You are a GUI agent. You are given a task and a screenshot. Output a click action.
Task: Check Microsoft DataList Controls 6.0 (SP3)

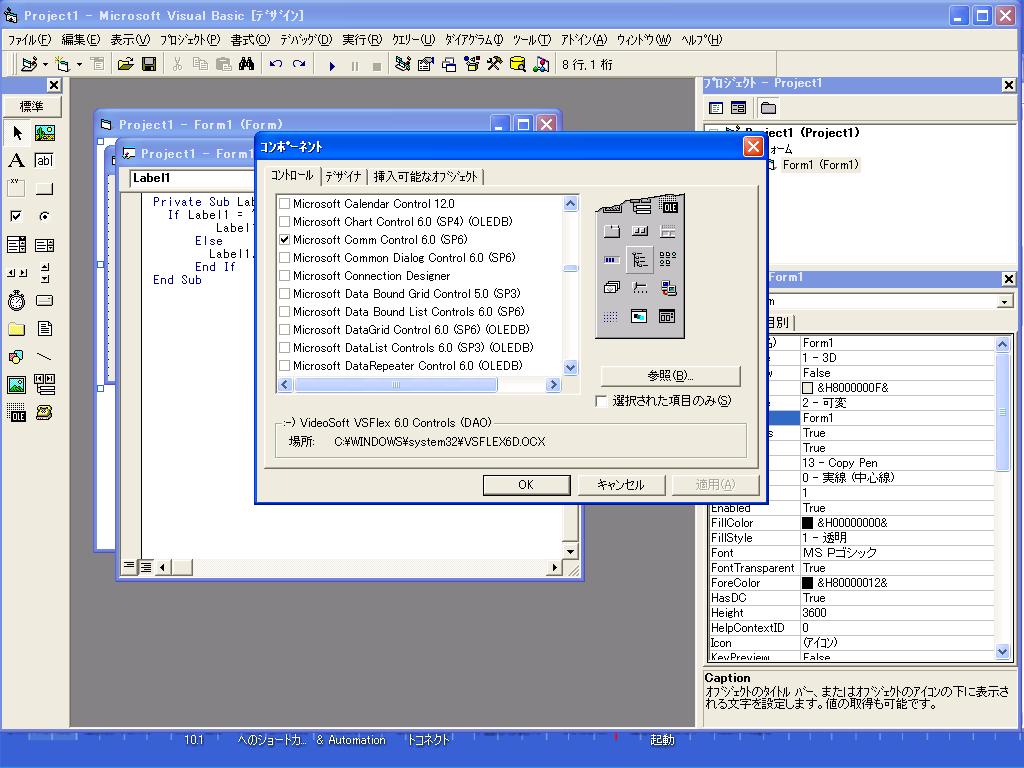(x=285, y=348)
